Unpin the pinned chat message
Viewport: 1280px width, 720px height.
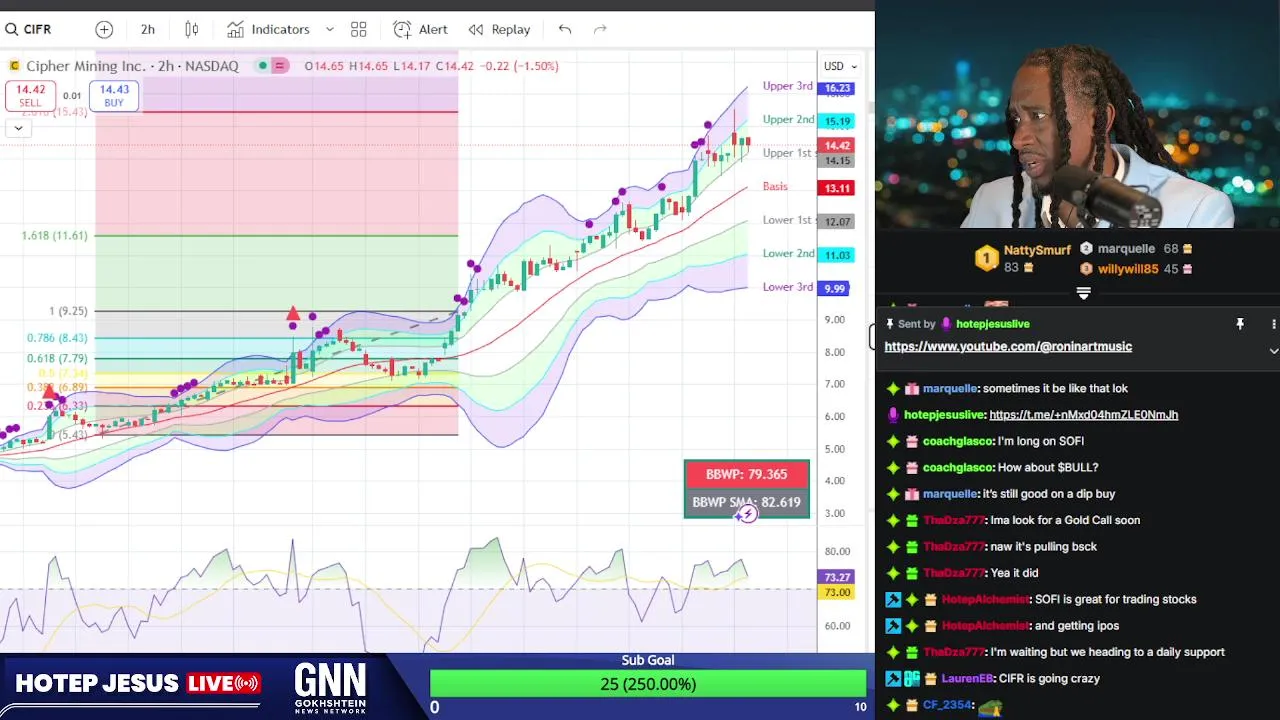(1240, 324)
